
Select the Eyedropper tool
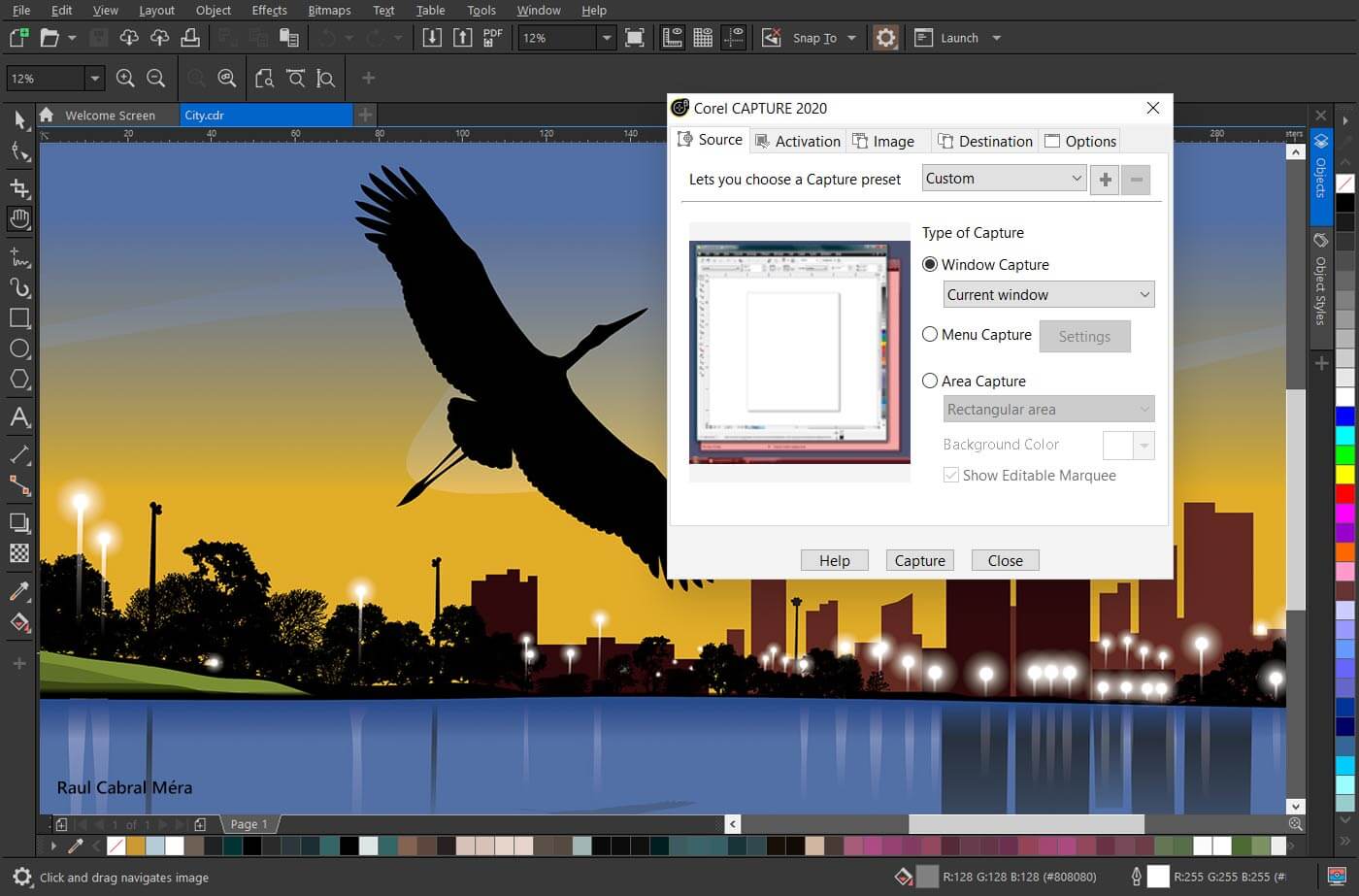[x=19, y=591]
